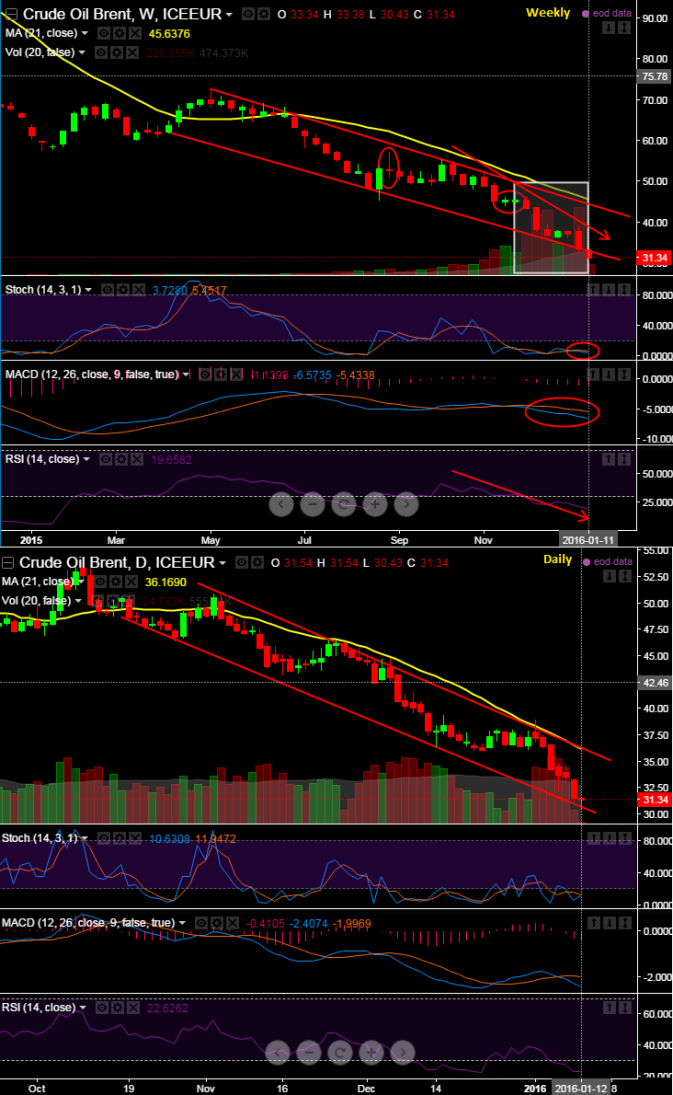Open weekly MACD indicator settings gear
This screenshot has height=1095, width=673.
(x=221, y=375)
